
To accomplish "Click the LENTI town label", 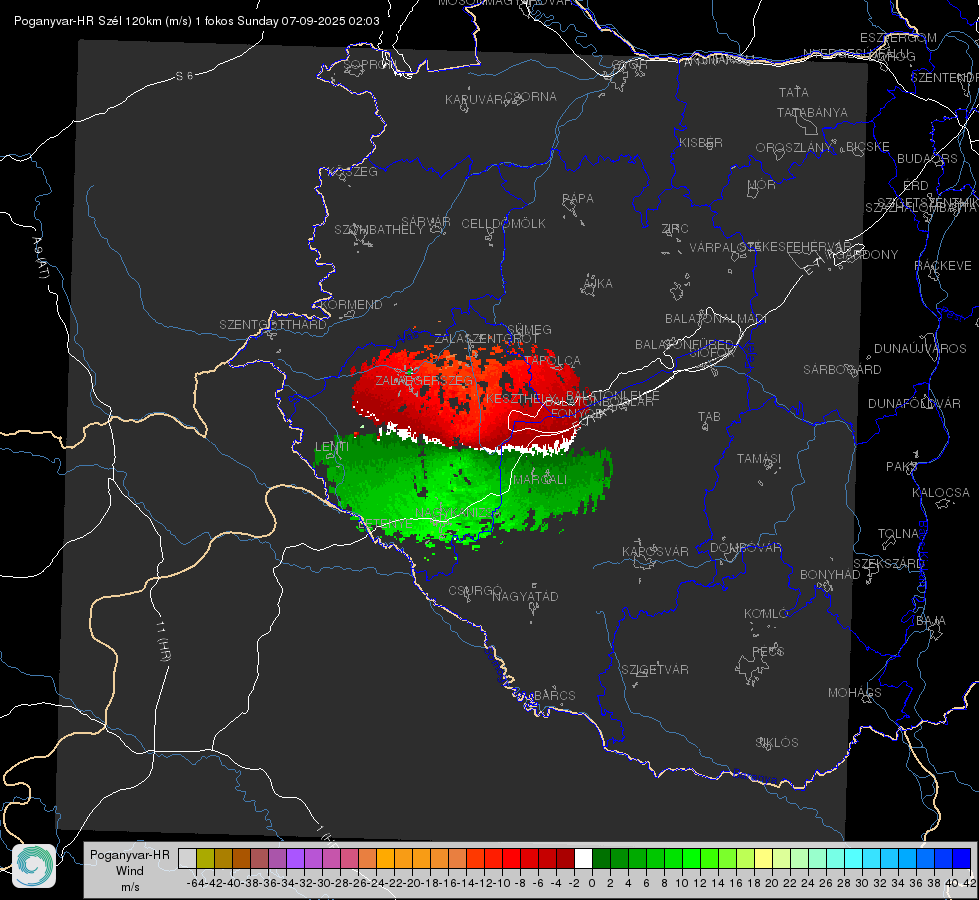I will click(332, 447).
